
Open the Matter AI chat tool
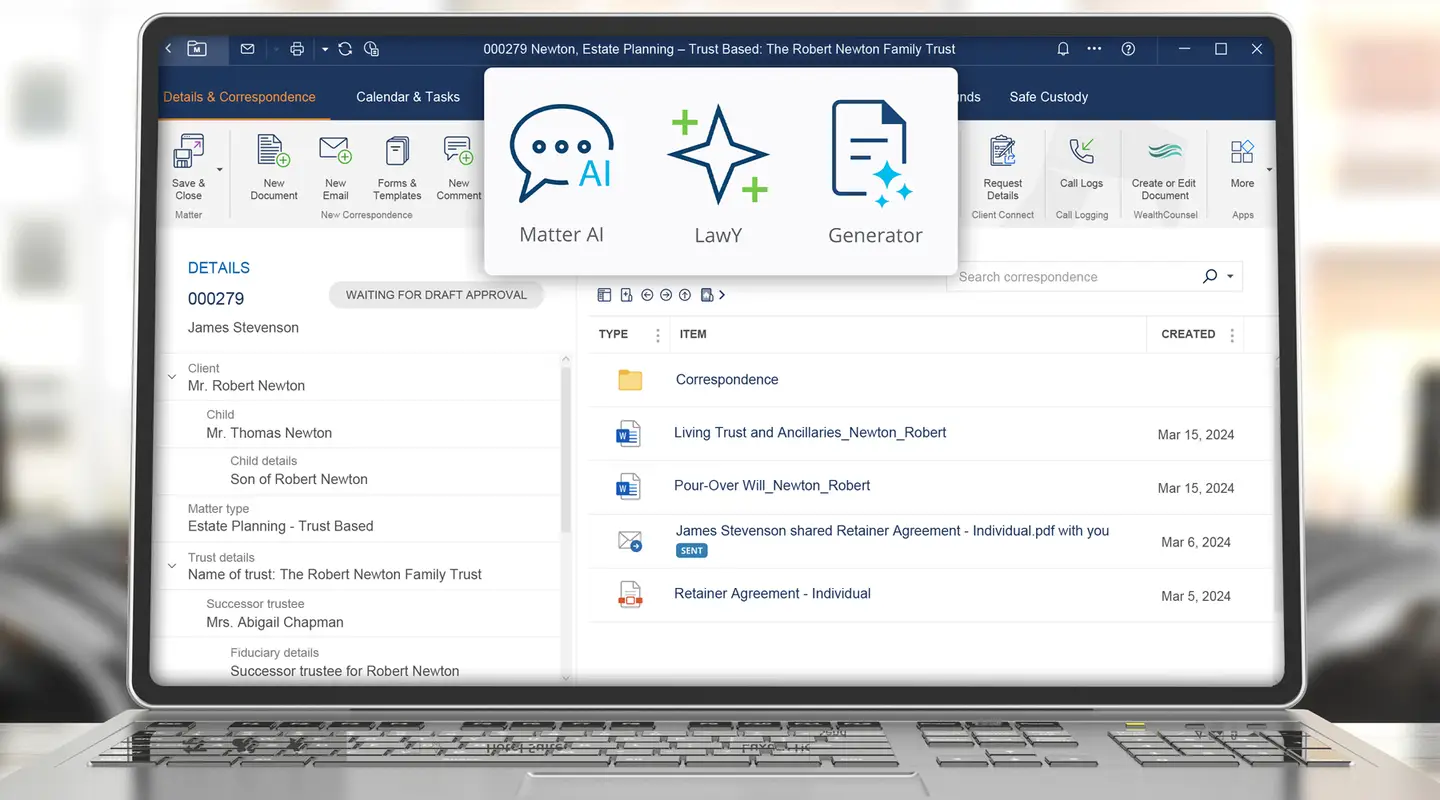coord(562,175)
